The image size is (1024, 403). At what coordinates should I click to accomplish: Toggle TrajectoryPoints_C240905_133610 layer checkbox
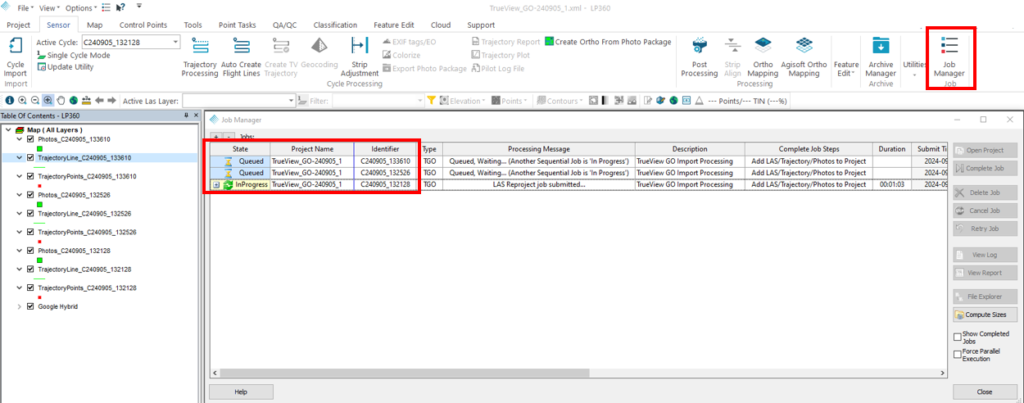(30, 176)
